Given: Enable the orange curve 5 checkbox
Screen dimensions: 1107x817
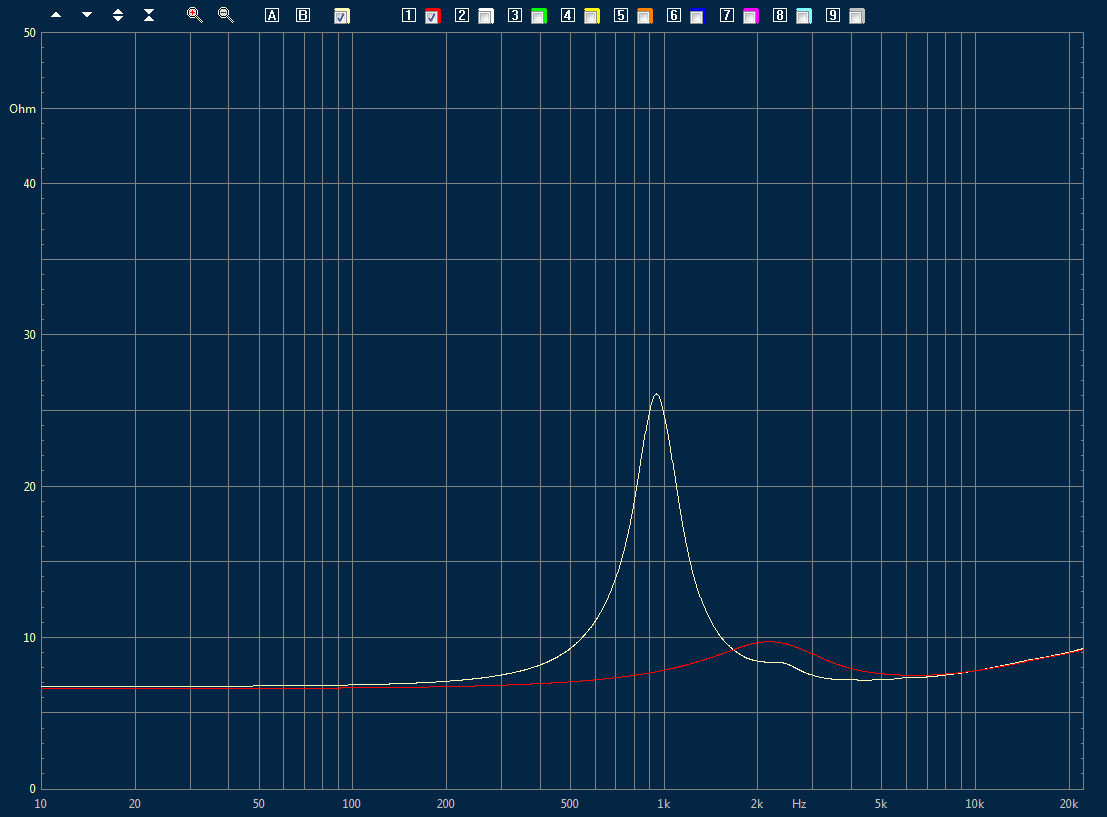Looking at the screenshot, I should 644,16.
